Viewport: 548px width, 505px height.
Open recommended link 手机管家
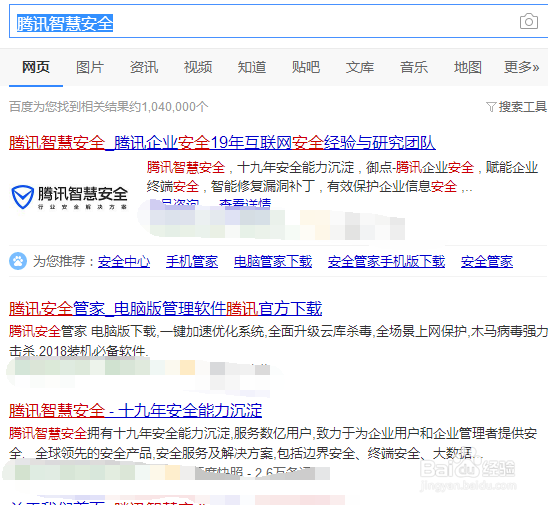coord(192,261)
